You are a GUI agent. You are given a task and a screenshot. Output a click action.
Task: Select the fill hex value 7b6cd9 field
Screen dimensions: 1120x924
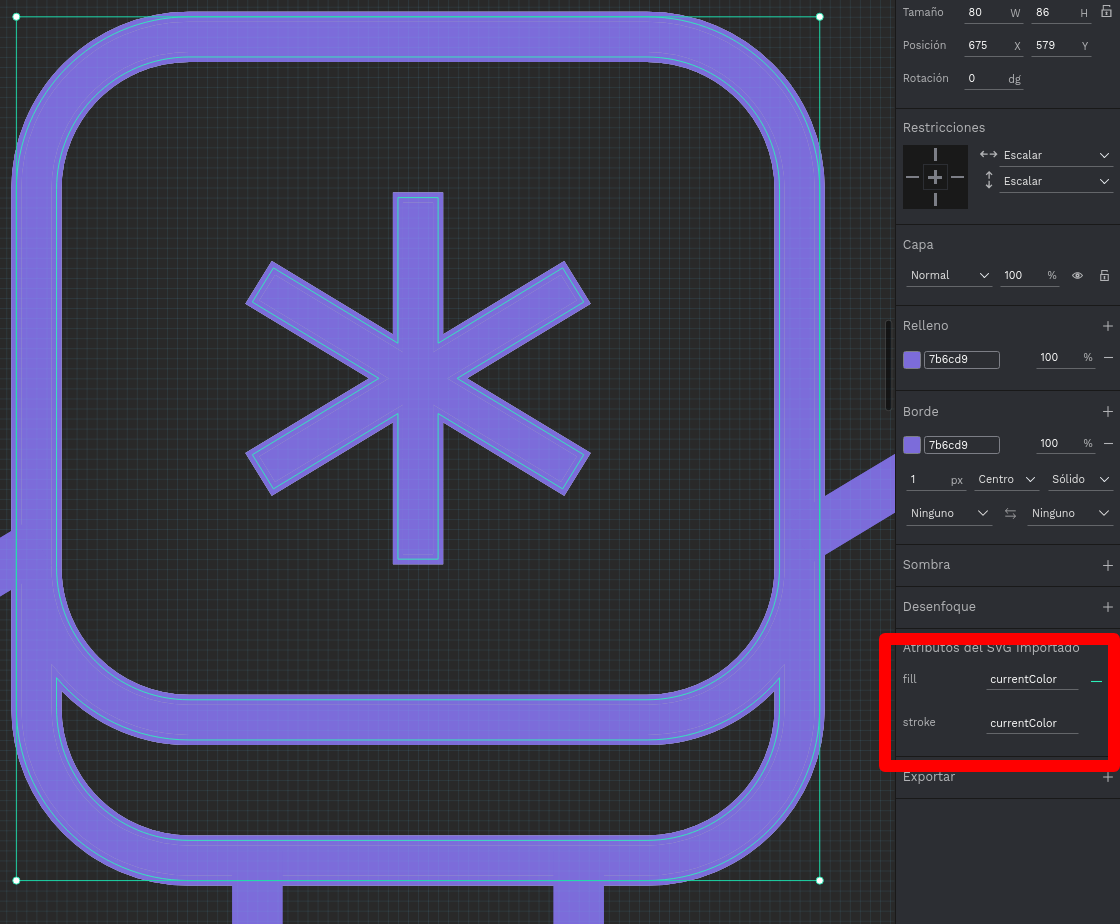[960, 359]
